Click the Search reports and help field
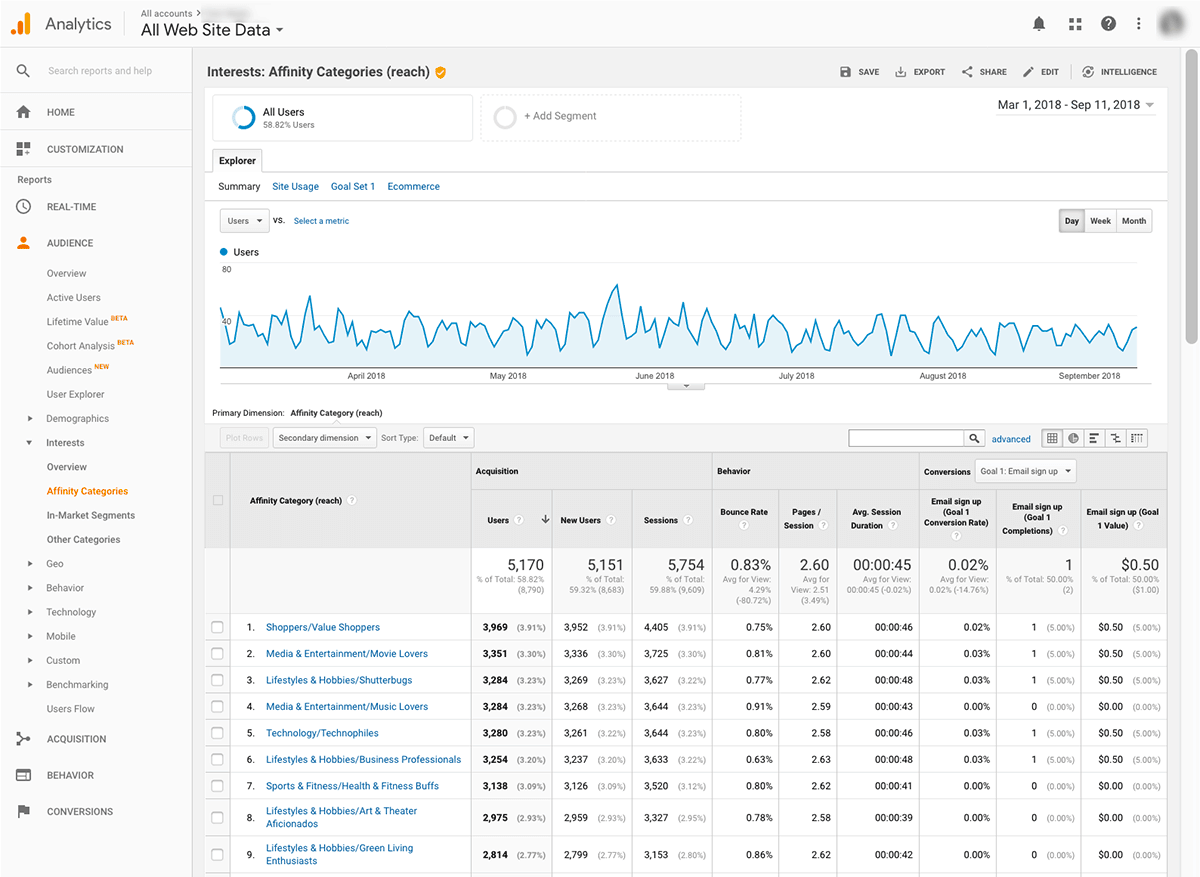The height and width of the screenshot is (877, 1200). point(100,71)
